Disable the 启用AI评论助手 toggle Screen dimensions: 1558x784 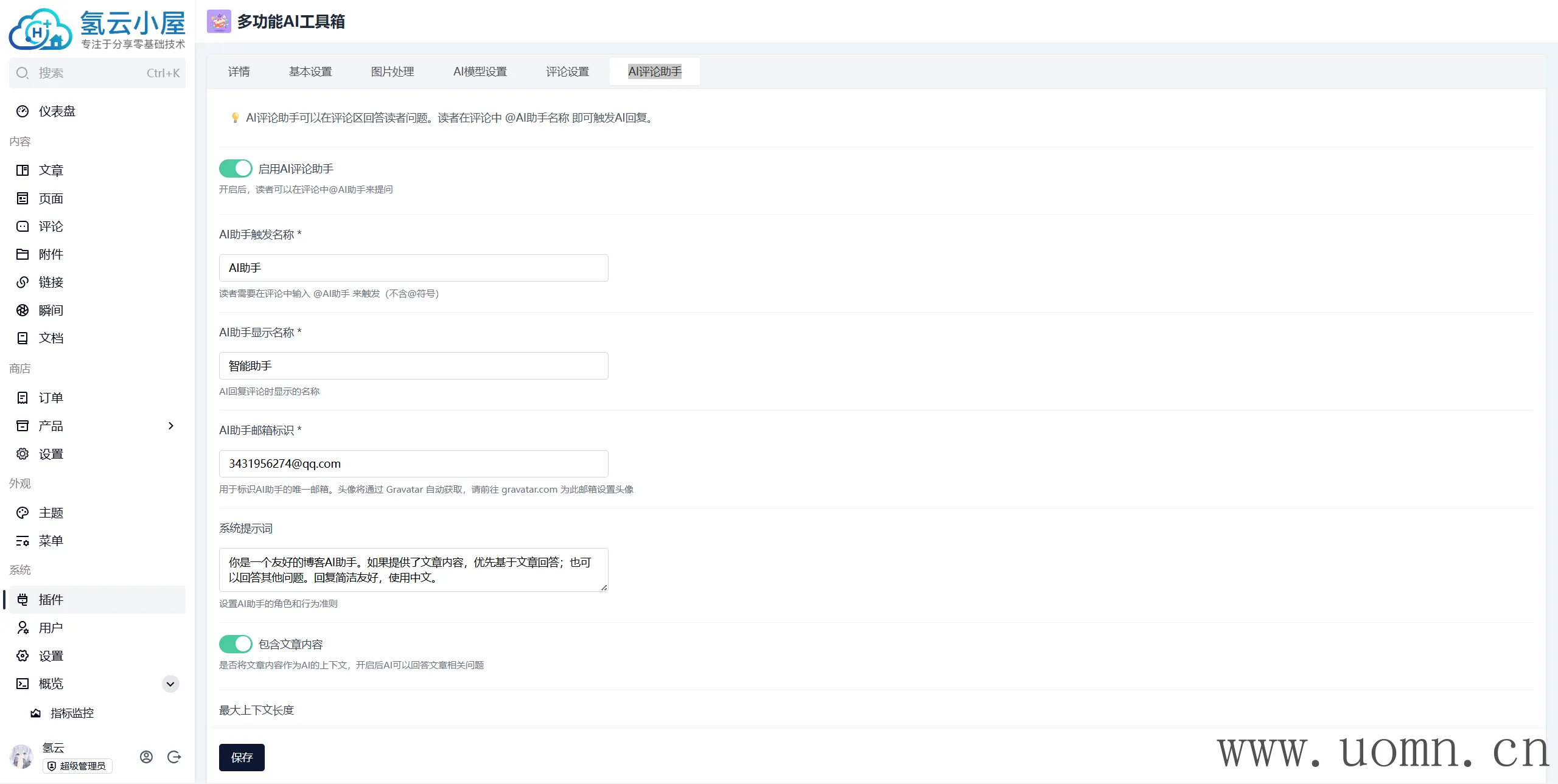tap(236, 168)
